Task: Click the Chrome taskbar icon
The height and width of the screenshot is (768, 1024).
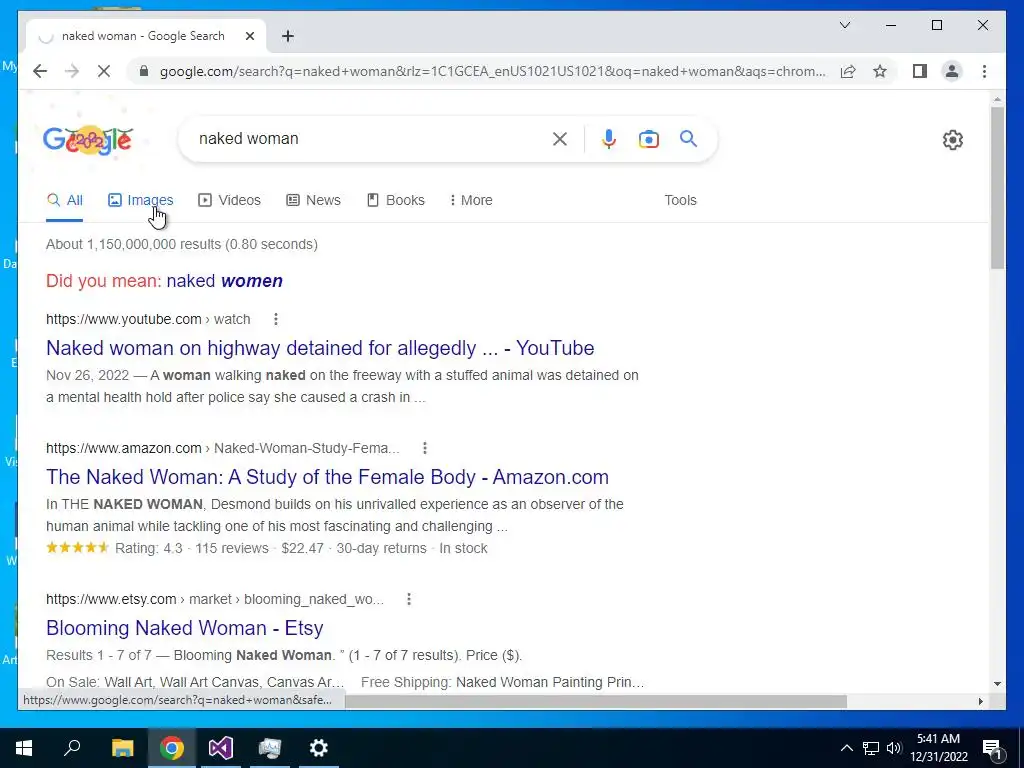Action: pyautogui.click(x=172, y=748)
